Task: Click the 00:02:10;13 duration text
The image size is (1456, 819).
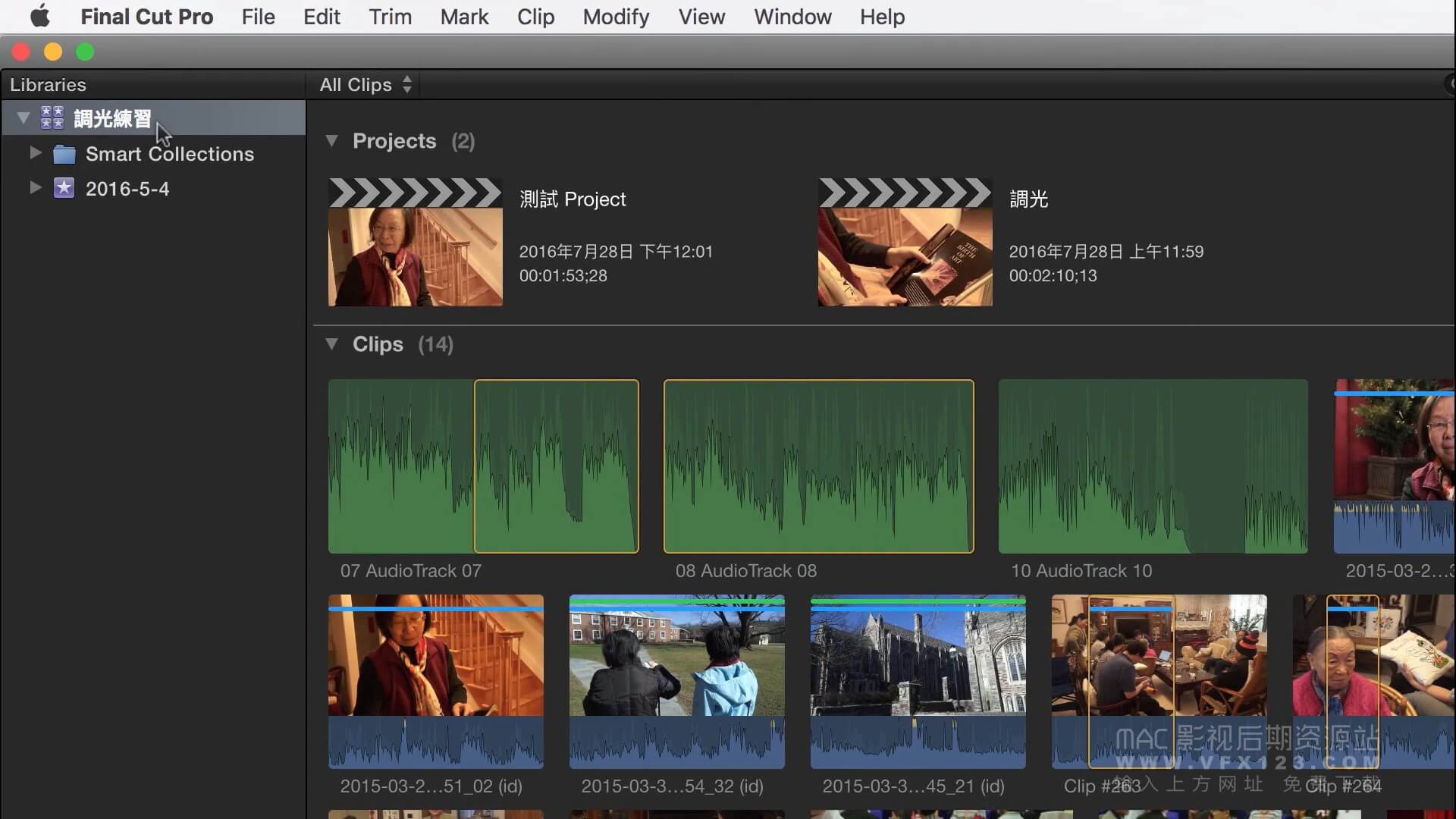Action: (1053, 276)
